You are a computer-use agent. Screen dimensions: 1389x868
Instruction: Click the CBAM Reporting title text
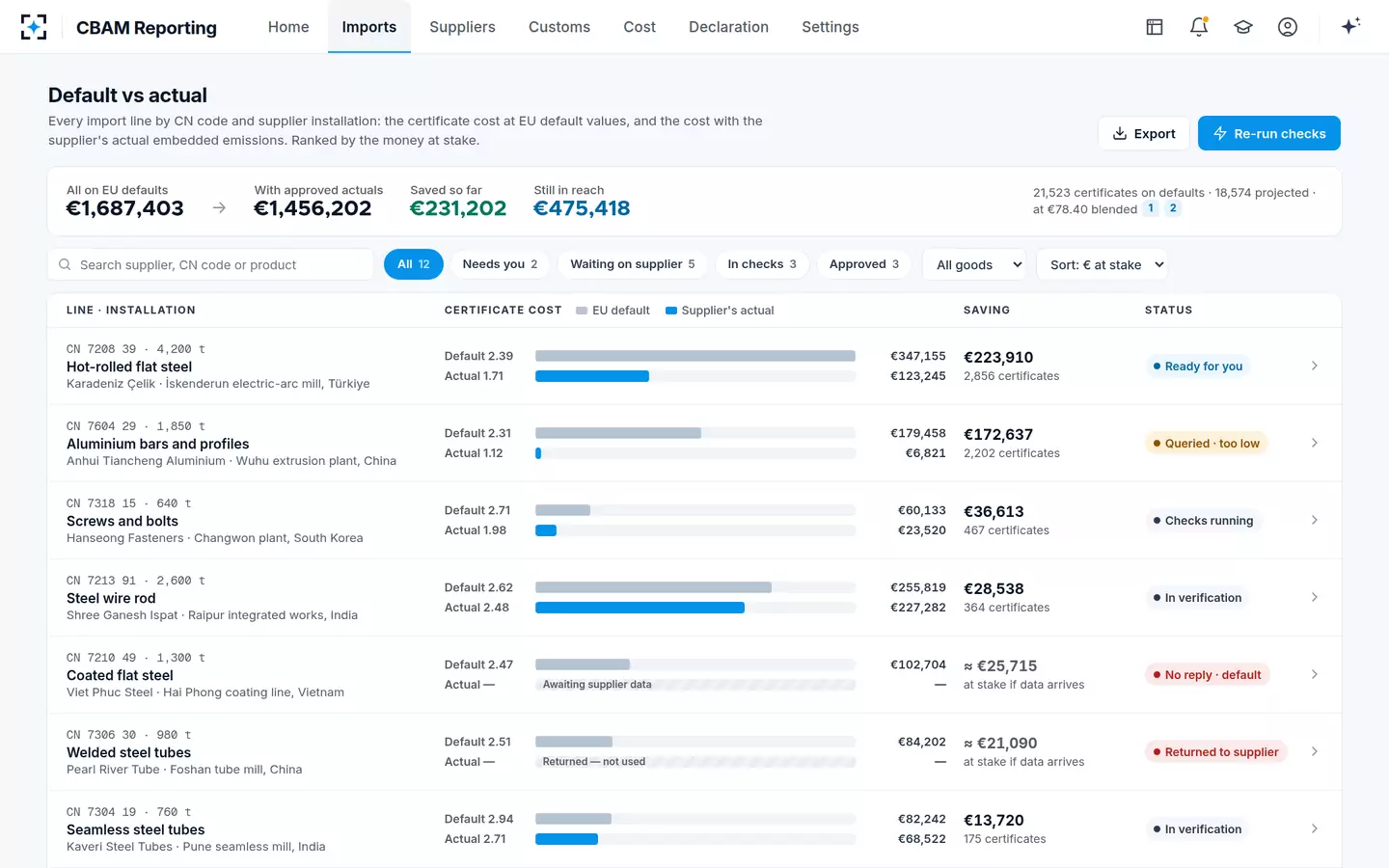coord(147,27)
